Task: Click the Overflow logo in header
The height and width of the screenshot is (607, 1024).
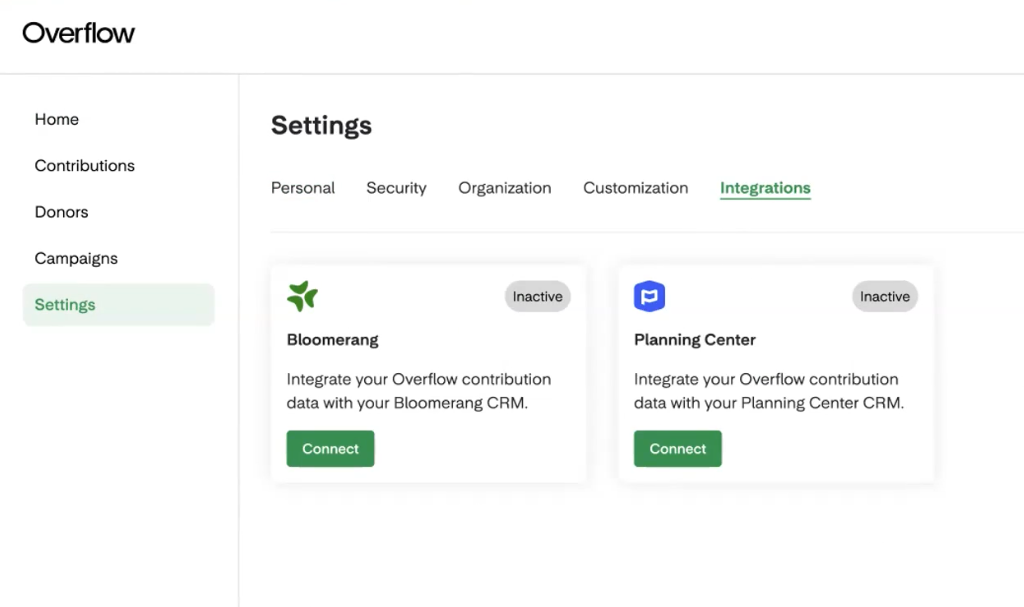Action: click(79, 33)
